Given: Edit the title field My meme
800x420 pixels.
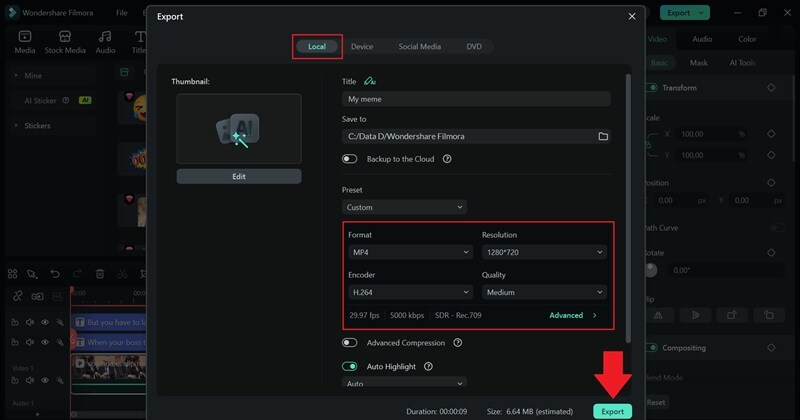Looking at the screenshot, I should pos(476,99).
